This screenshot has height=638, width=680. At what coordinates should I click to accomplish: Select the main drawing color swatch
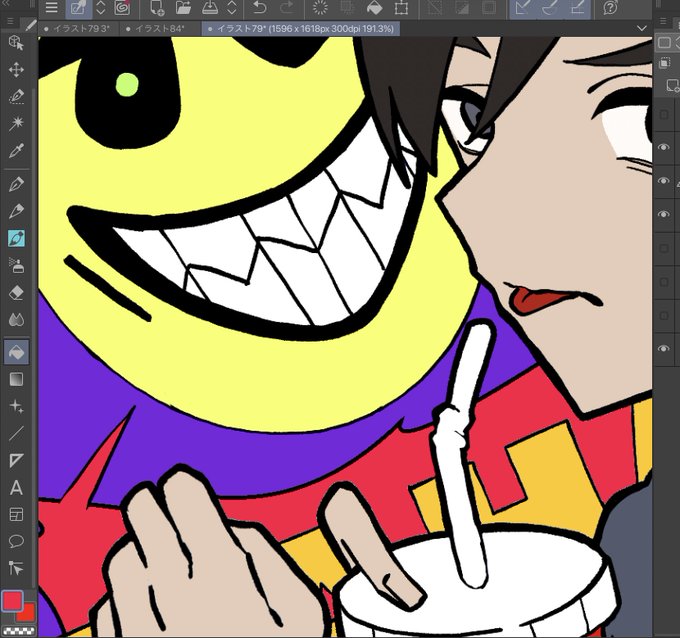tap(13, 601)
